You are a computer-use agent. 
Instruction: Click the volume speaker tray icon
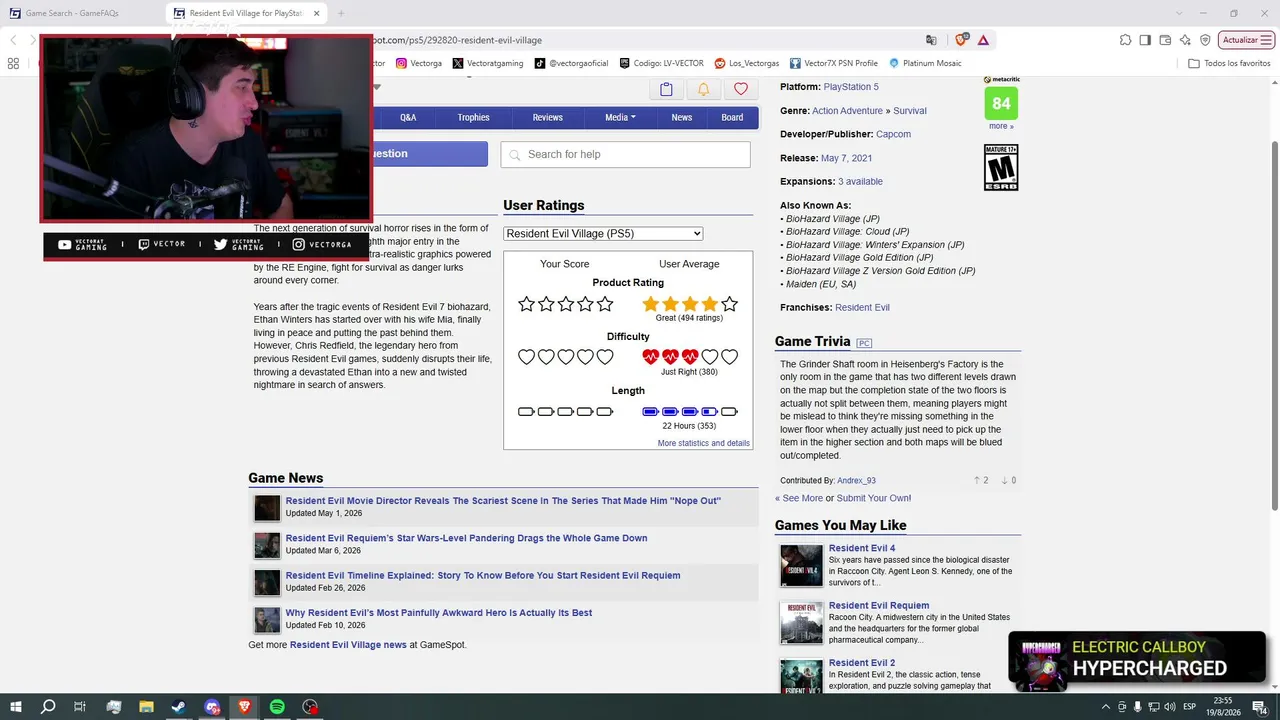tap(1170, 707)
